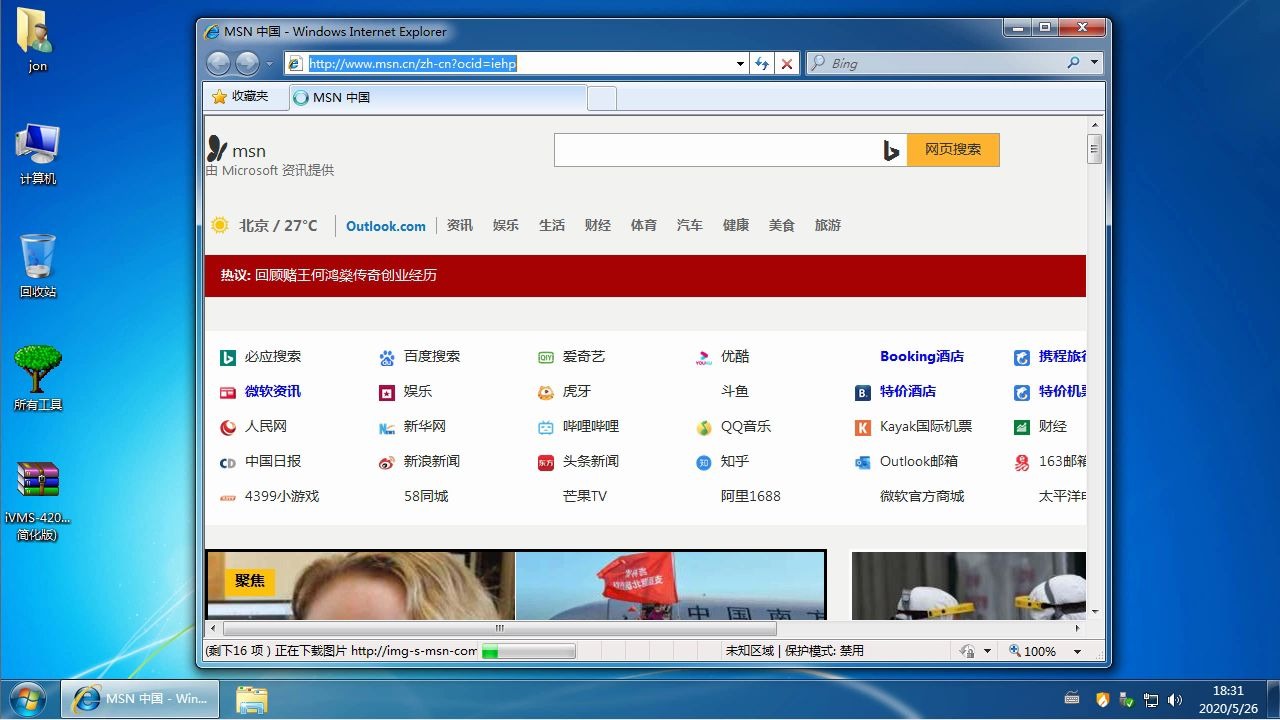Open the 体育 navigation item
The image size is (1280, 720).
[644, 226]
